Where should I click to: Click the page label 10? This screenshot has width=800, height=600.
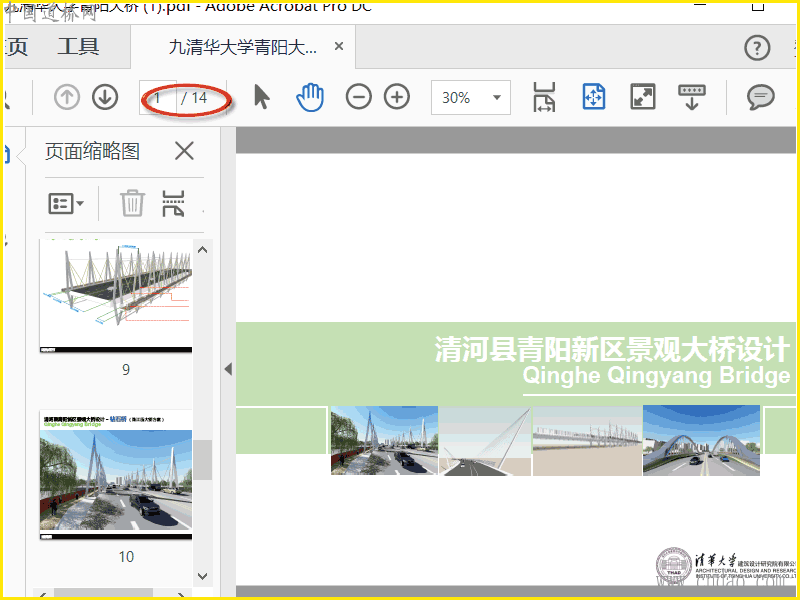126,557
